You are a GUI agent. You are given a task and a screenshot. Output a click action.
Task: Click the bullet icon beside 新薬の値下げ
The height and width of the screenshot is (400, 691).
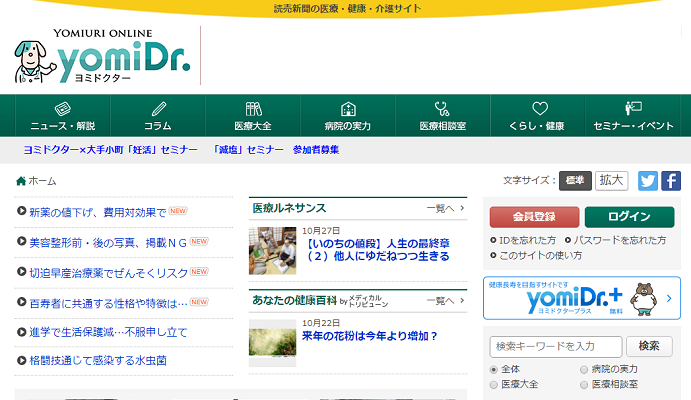tap(22, 211)
